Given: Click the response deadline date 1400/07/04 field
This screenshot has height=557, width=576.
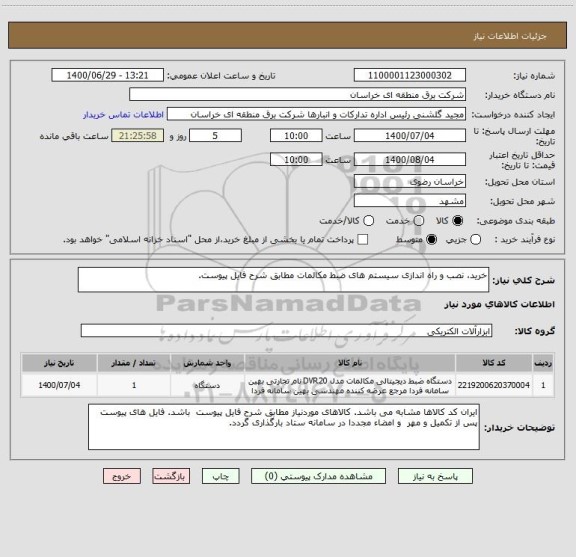Looking at the screenshot, I should [x=410, y=136].
